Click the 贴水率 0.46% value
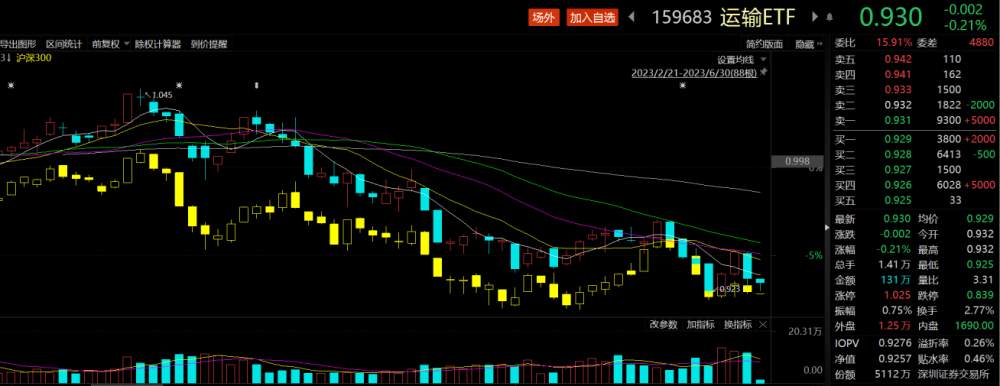Screen dimensions: 1000x386 pos(979,359)
